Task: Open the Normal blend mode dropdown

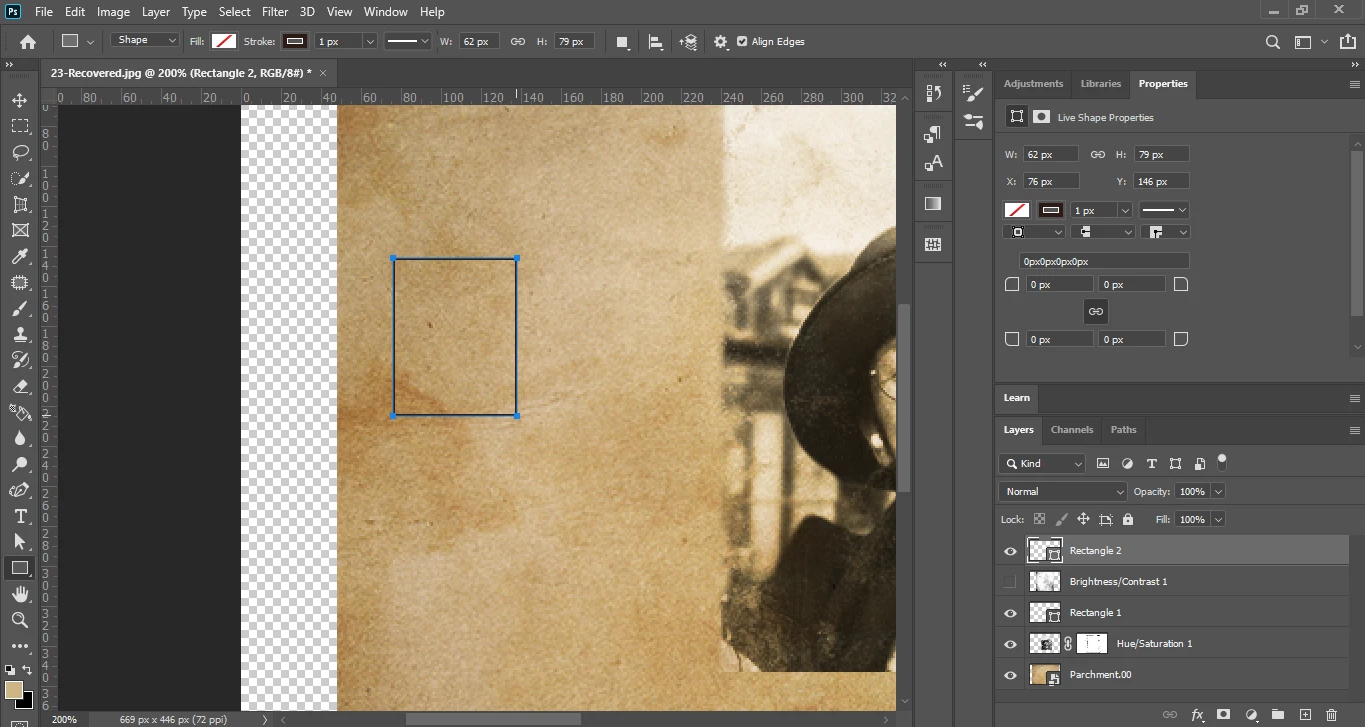Action: pyautogui.click(x=1063, y=492)
